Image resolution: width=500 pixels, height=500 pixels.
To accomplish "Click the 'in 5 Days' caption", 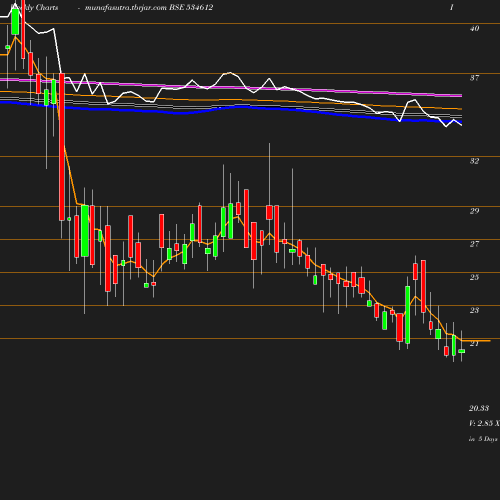I will coord(483,439).
